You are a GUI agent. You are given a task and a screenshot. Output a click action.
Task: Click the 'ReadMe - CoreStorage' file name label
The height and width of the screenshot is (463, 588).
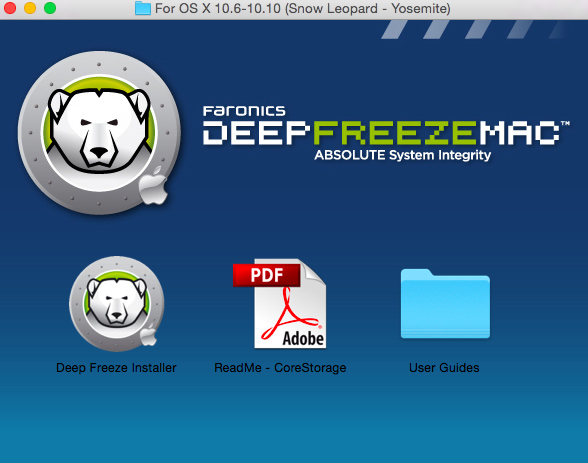[280, 368]
